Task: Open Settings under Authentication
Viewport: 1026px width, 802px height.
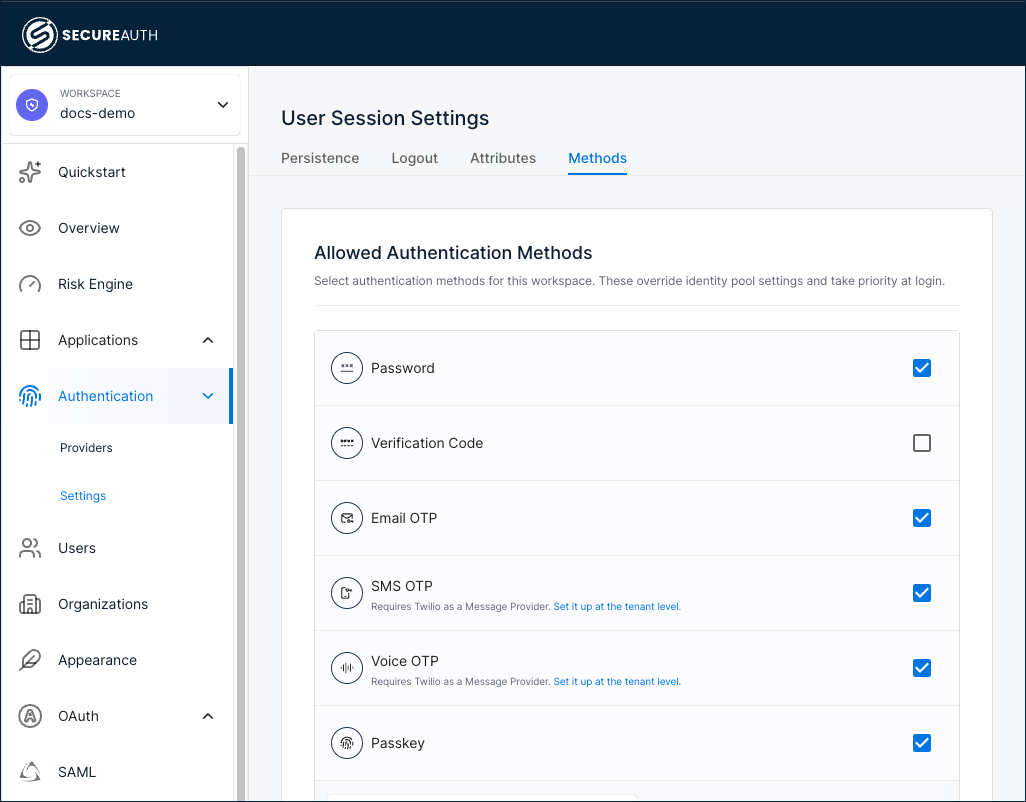Action: click(83, 496)
